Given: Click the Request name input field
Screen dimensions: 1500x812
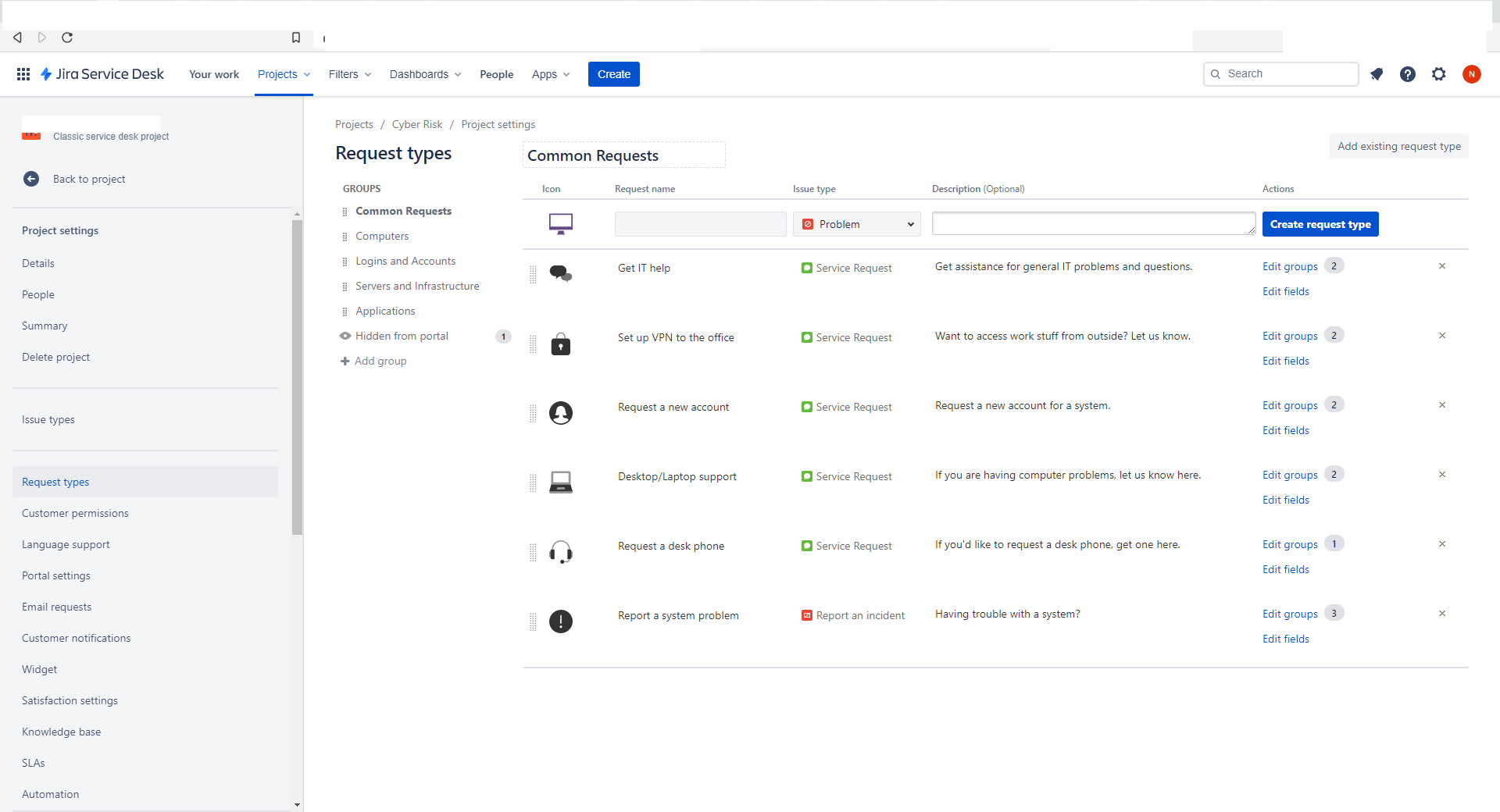Looking at the screenshot, I should pos(700,224).
